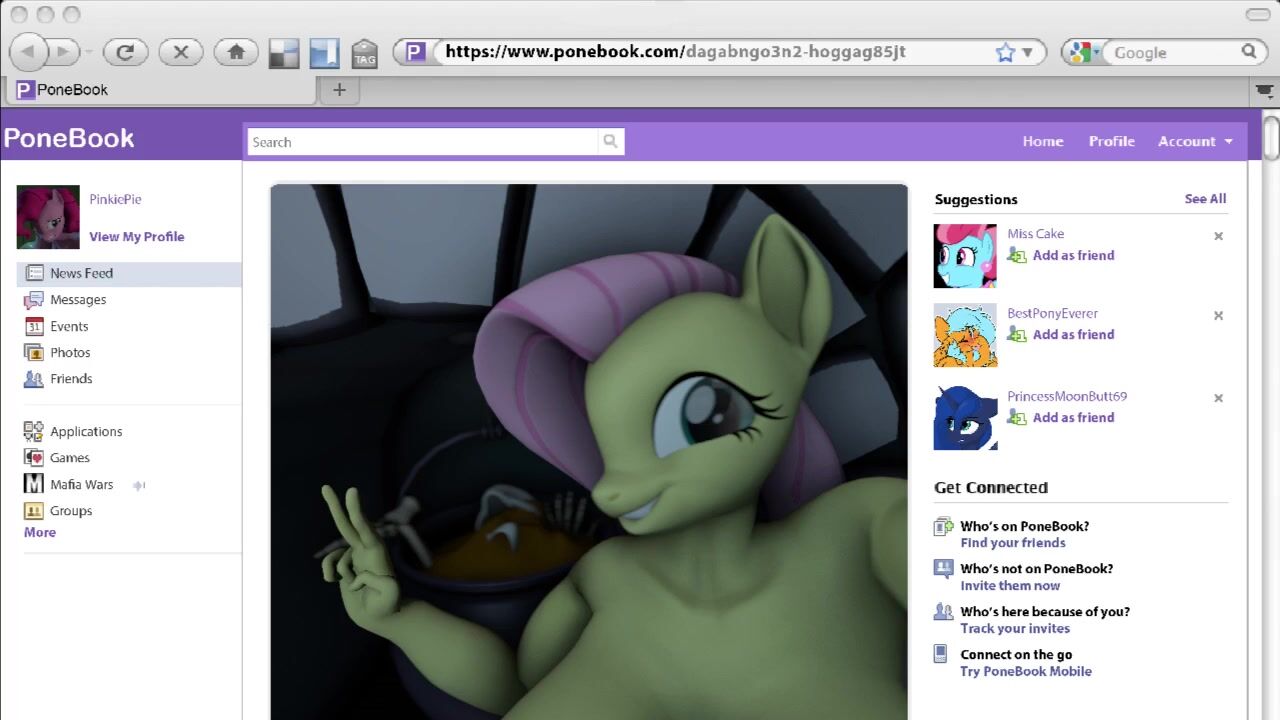Screen dimensions: 1280x720
Task: Dismiss the Miss Cake suggestion
Action: [1218, 237]
